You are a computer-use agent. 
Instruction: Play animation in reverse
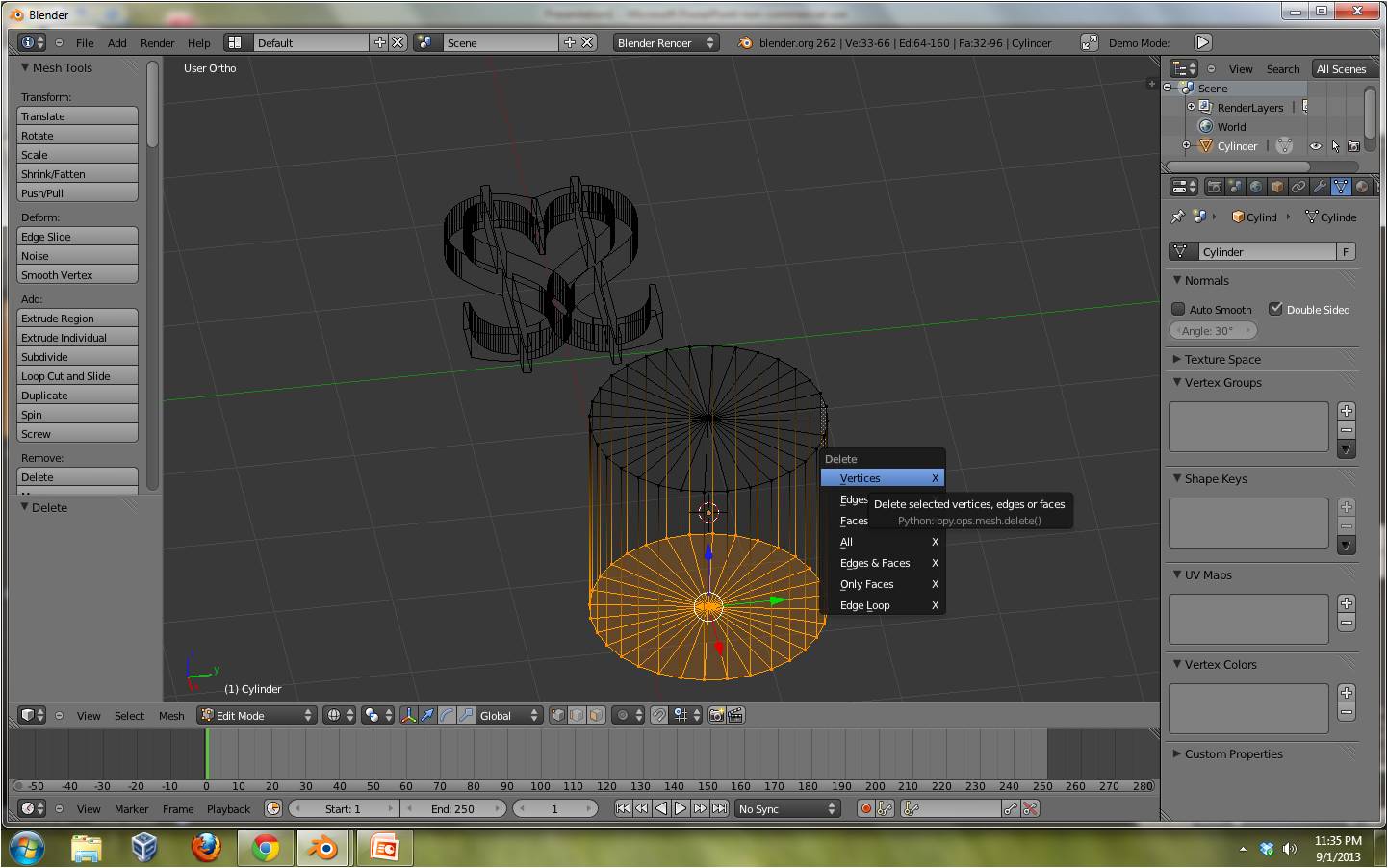pyautogui.click(x=661, y=809)
